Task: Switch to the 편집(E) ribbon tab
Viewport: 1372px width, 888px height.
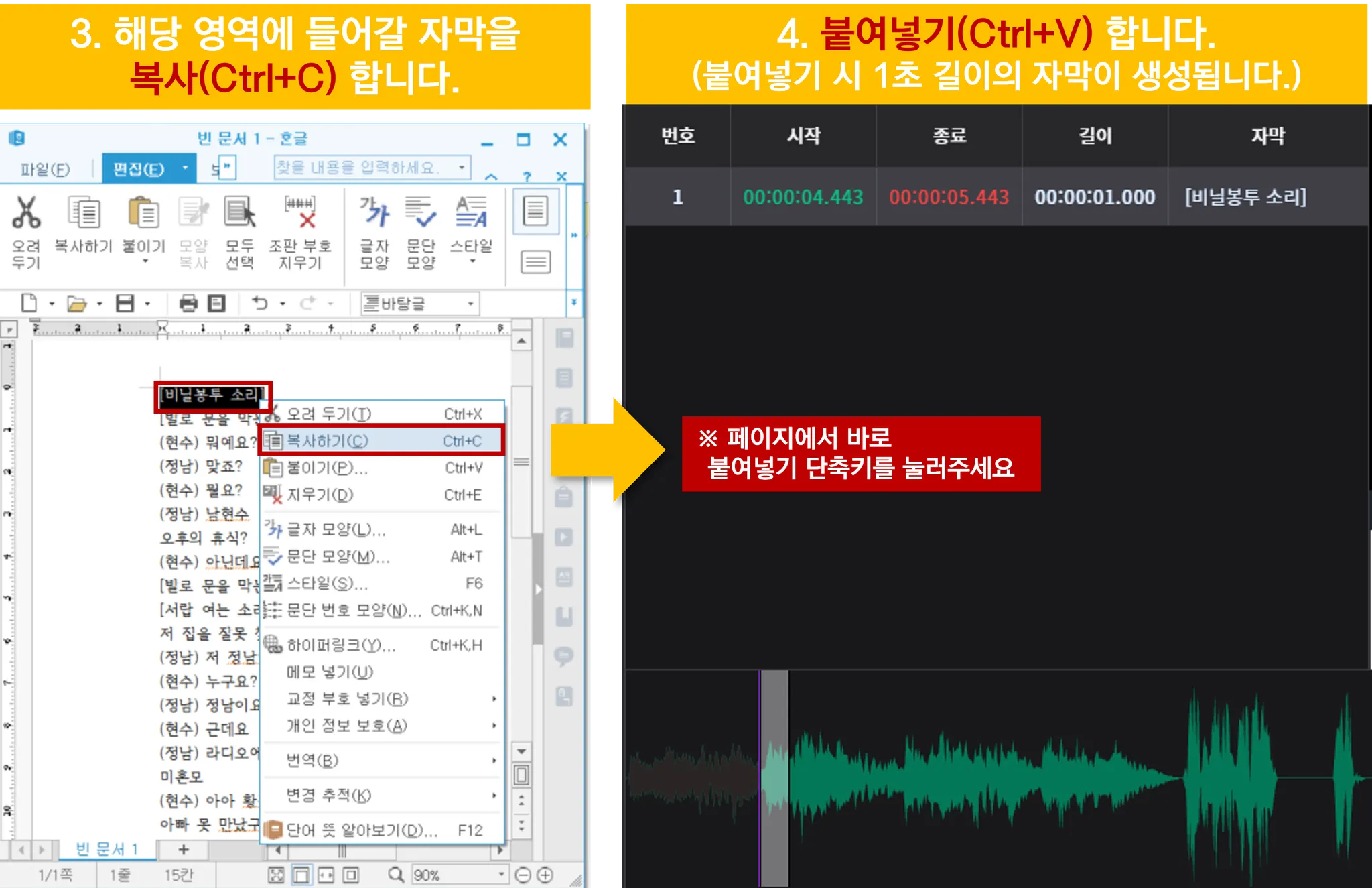Action: coord(139,169)
